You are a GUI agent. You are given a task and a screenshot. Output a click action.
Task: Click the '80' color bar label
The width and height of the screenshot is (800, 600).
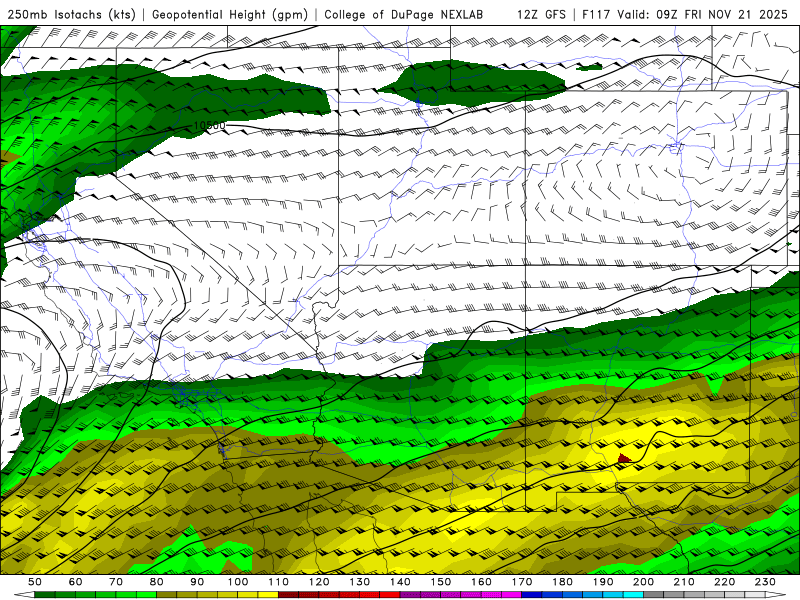click(x=157, y=582)
